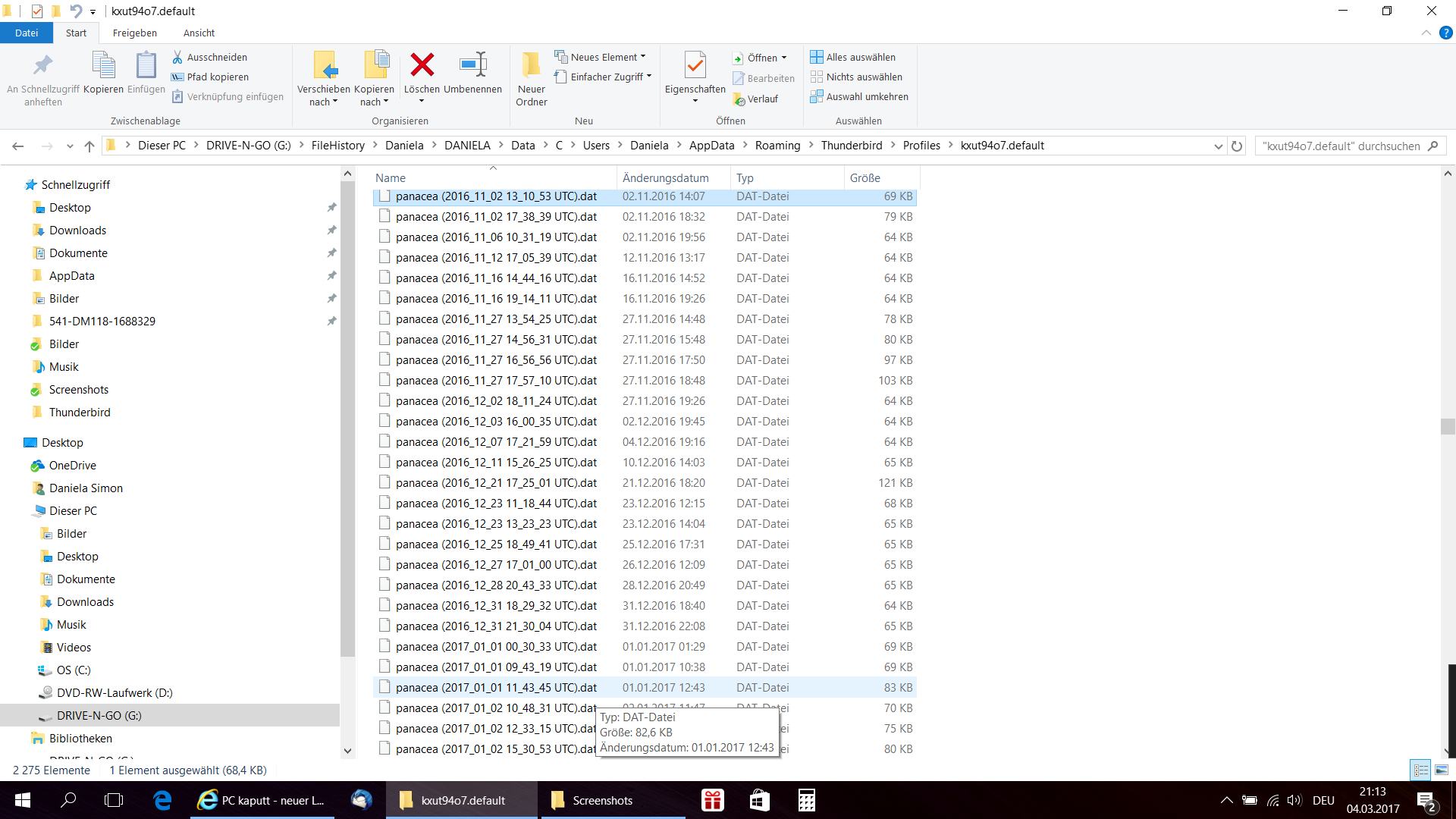Go back with the left arrow
The width and height of the screenshot is (1456, 819).
[x=18, y=146]
